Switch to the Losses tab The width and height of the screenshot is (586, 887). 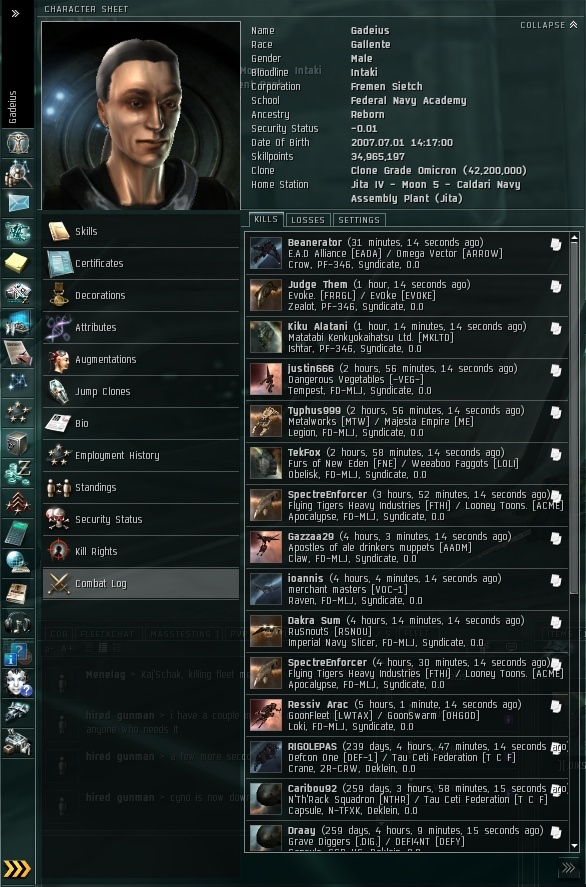click(308, 219)
